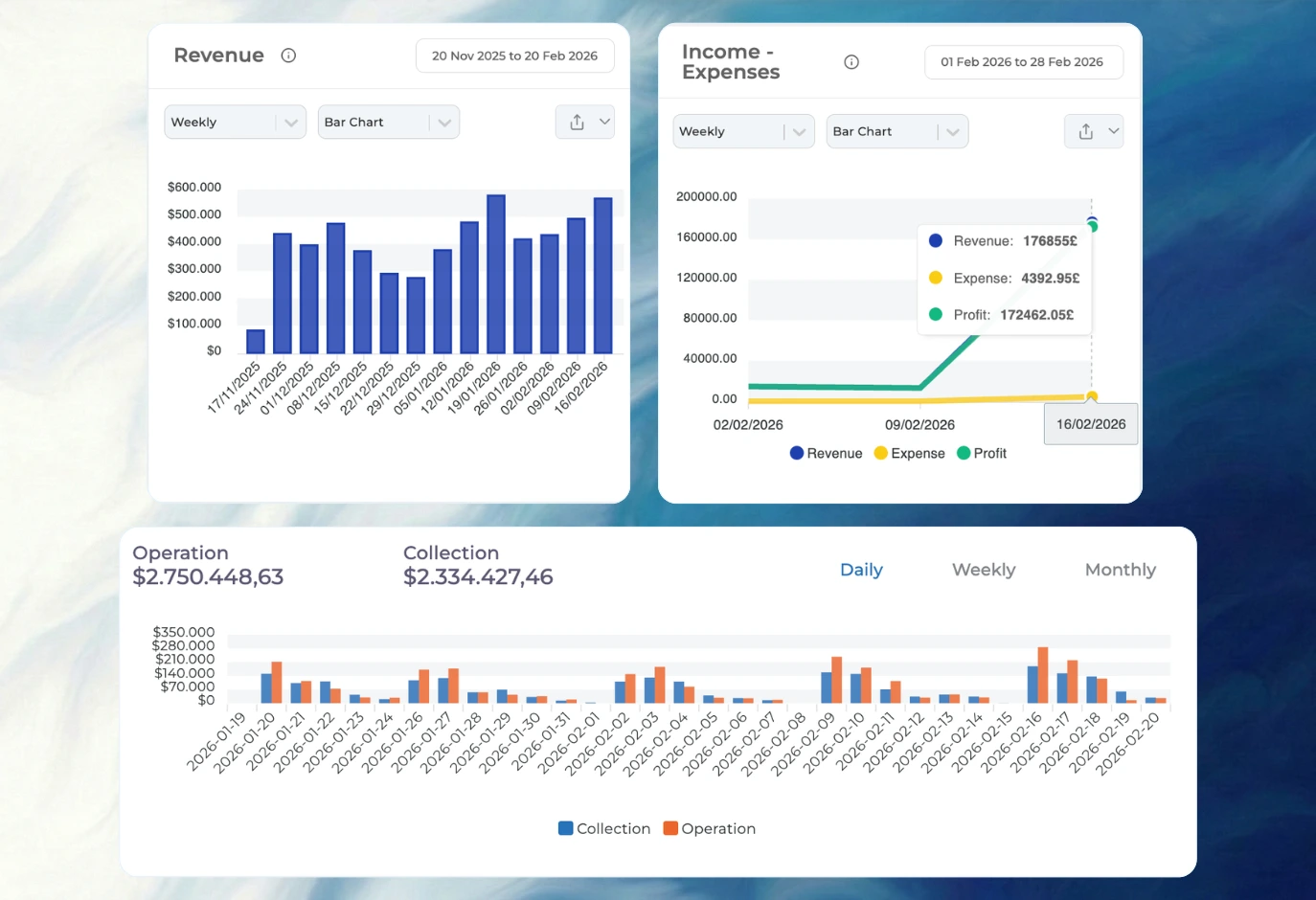The width and height of the screenshot is (1316, 900).
Task: Click the info icon beside Revenue title
Action: point(288,56)
